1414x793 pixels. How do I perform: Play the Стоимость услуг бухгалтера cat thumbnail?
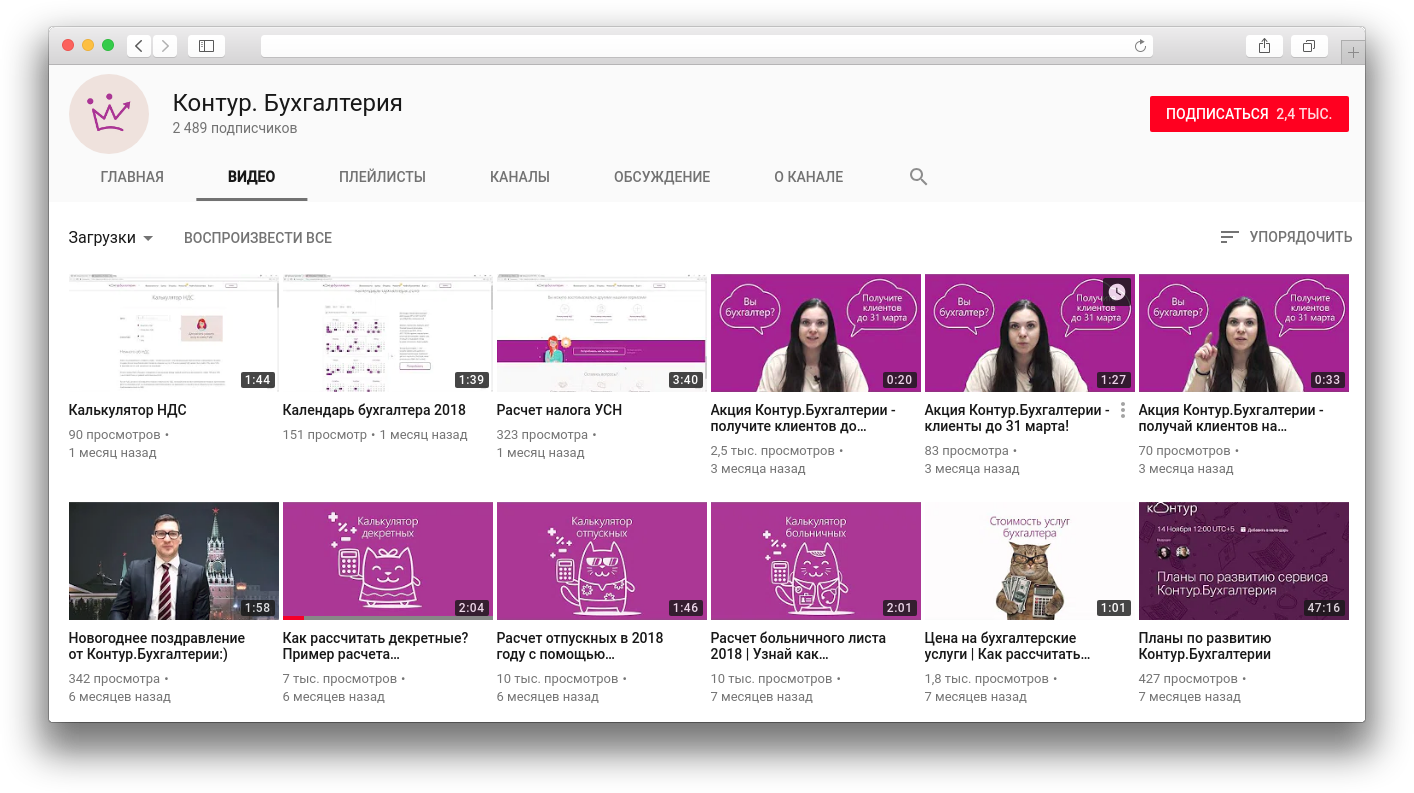click(1030, 561)
